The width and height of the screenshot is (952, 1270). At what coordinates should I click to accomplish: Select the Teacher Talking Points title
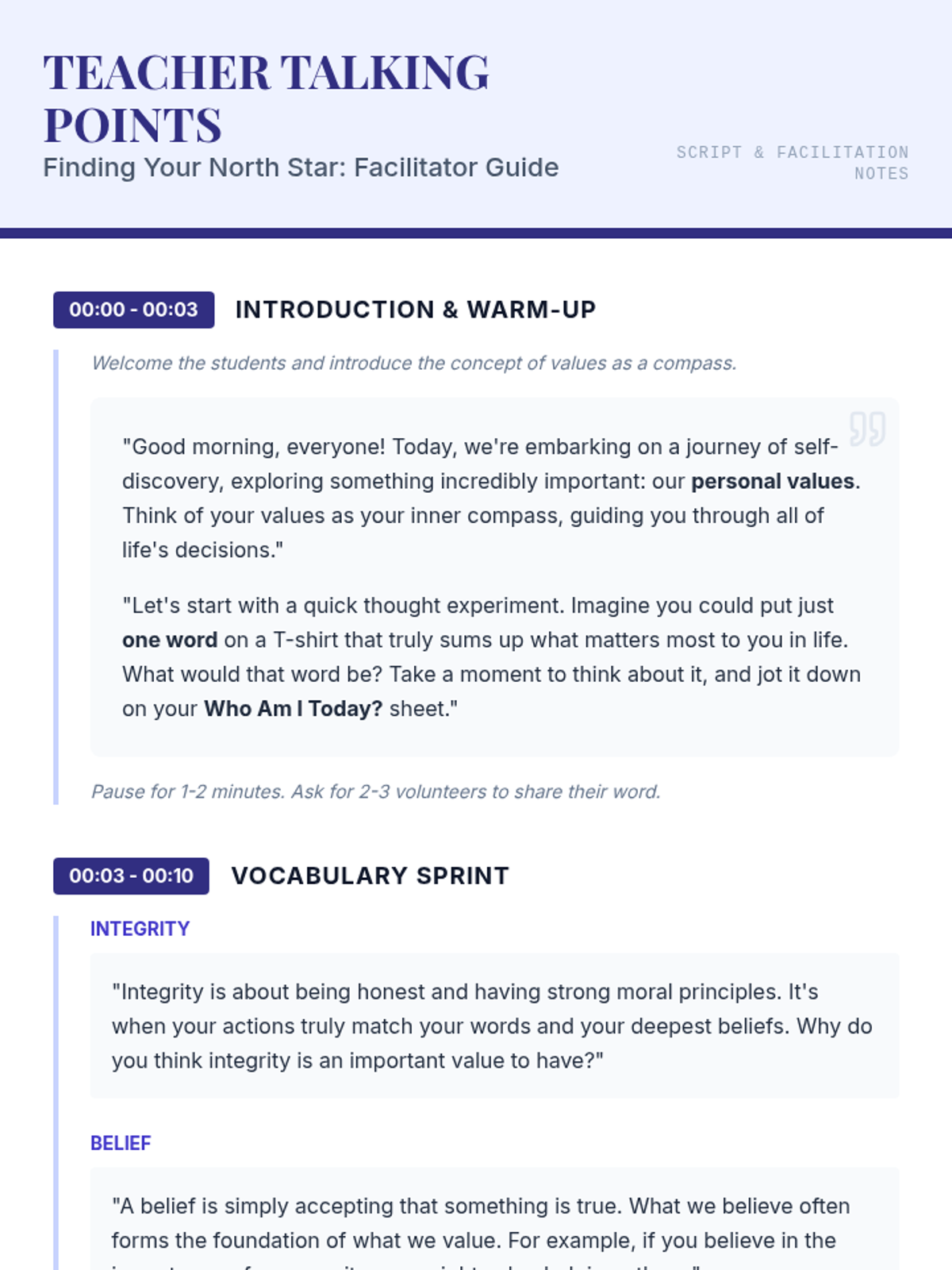click(266, 98)
